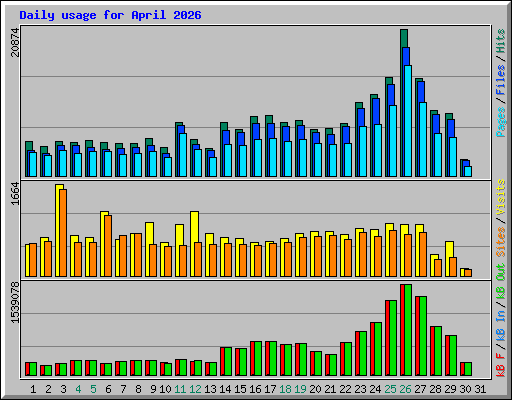
Task: Click day label 1 on the x-axis
Action: 33,389
